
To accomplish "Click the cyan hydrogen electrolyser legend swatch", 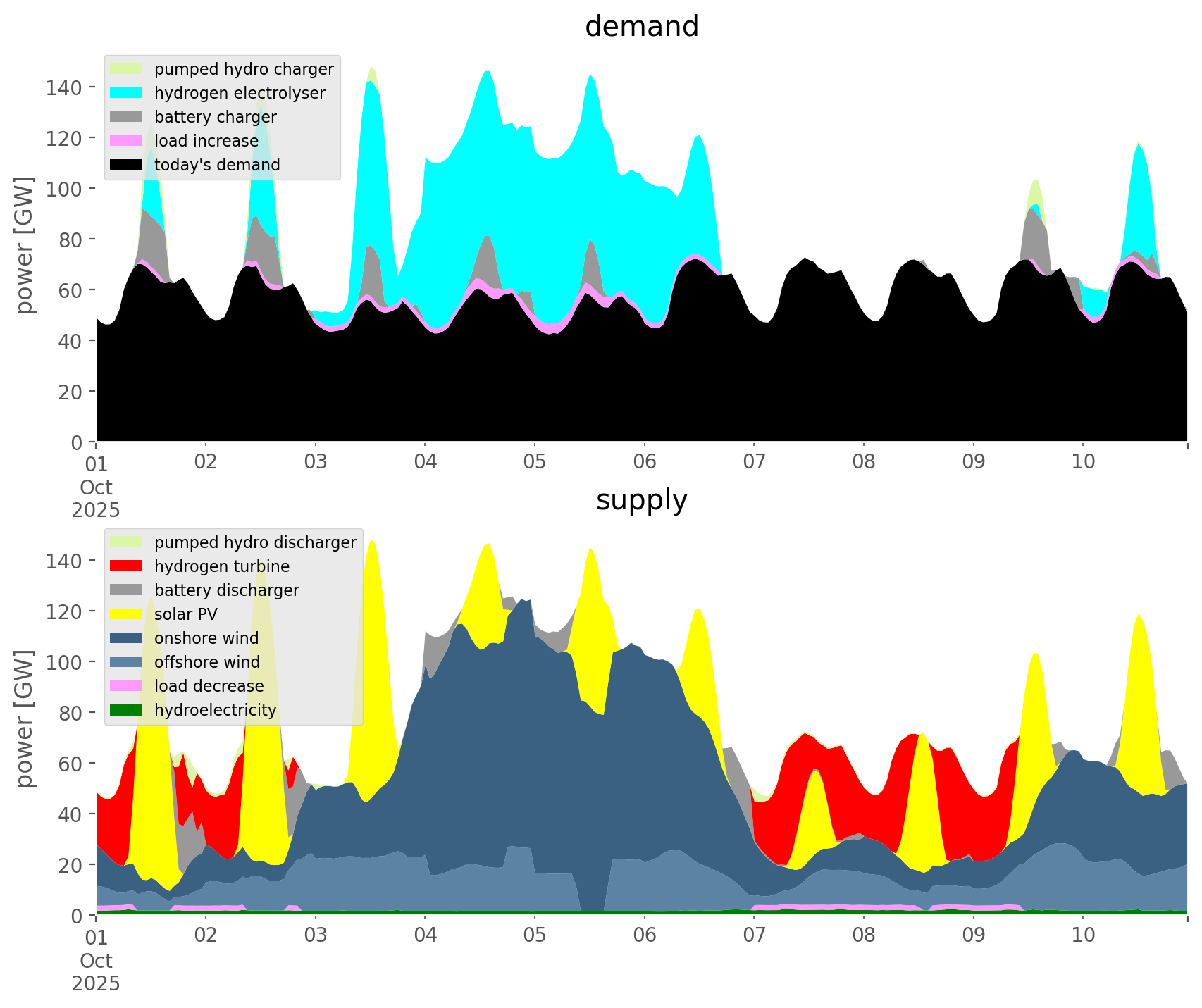I will (126, 93).
